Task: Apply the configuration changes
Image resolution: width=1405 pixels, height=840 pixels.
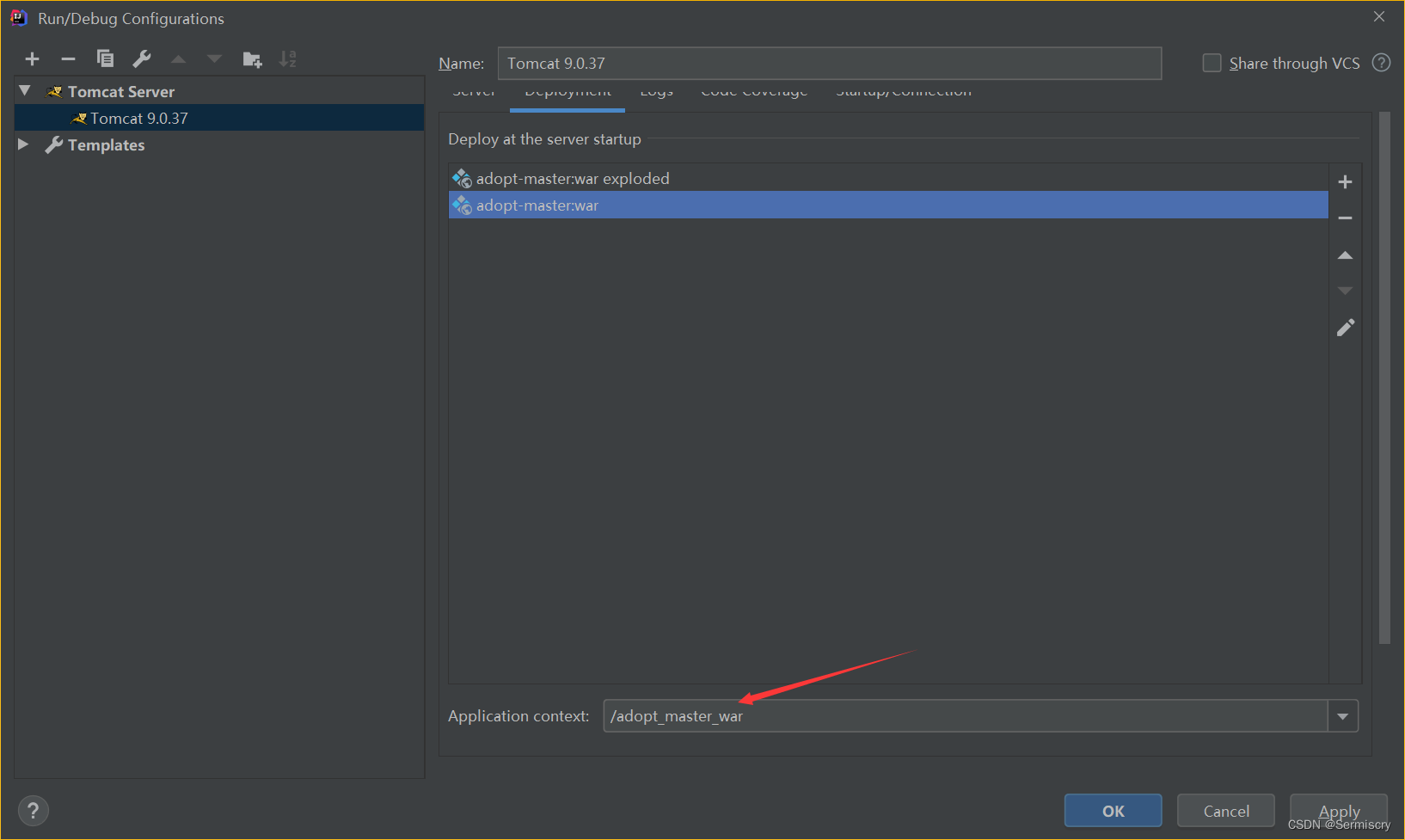Action: [x=1339, y=811]
